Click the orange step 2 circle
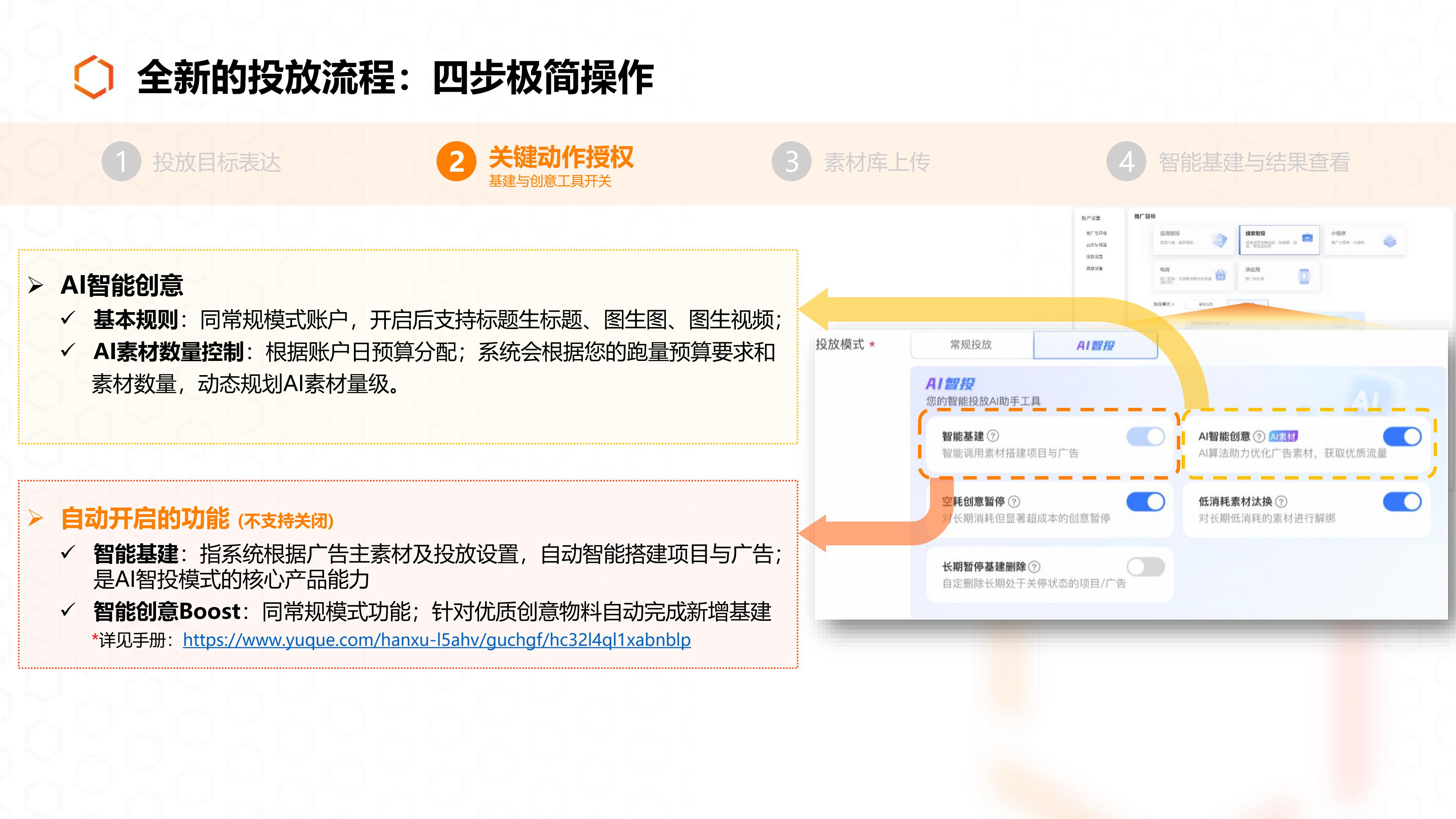The image size is (1456, 819). pyautogui.click(x=456, y=162)
